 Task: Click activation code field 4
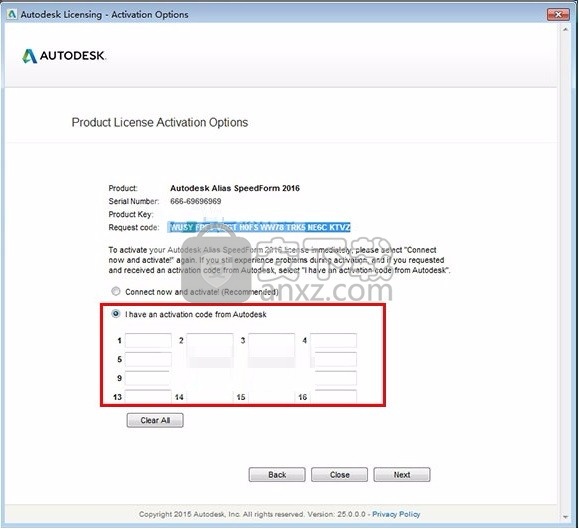333,340
